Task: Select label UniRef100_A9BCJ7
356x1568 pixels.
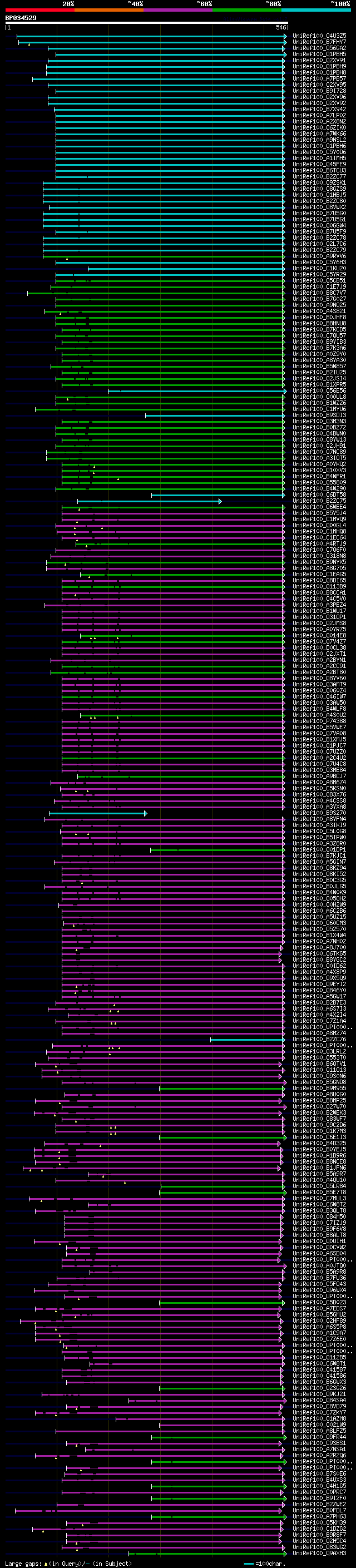Action: (319, 776)
